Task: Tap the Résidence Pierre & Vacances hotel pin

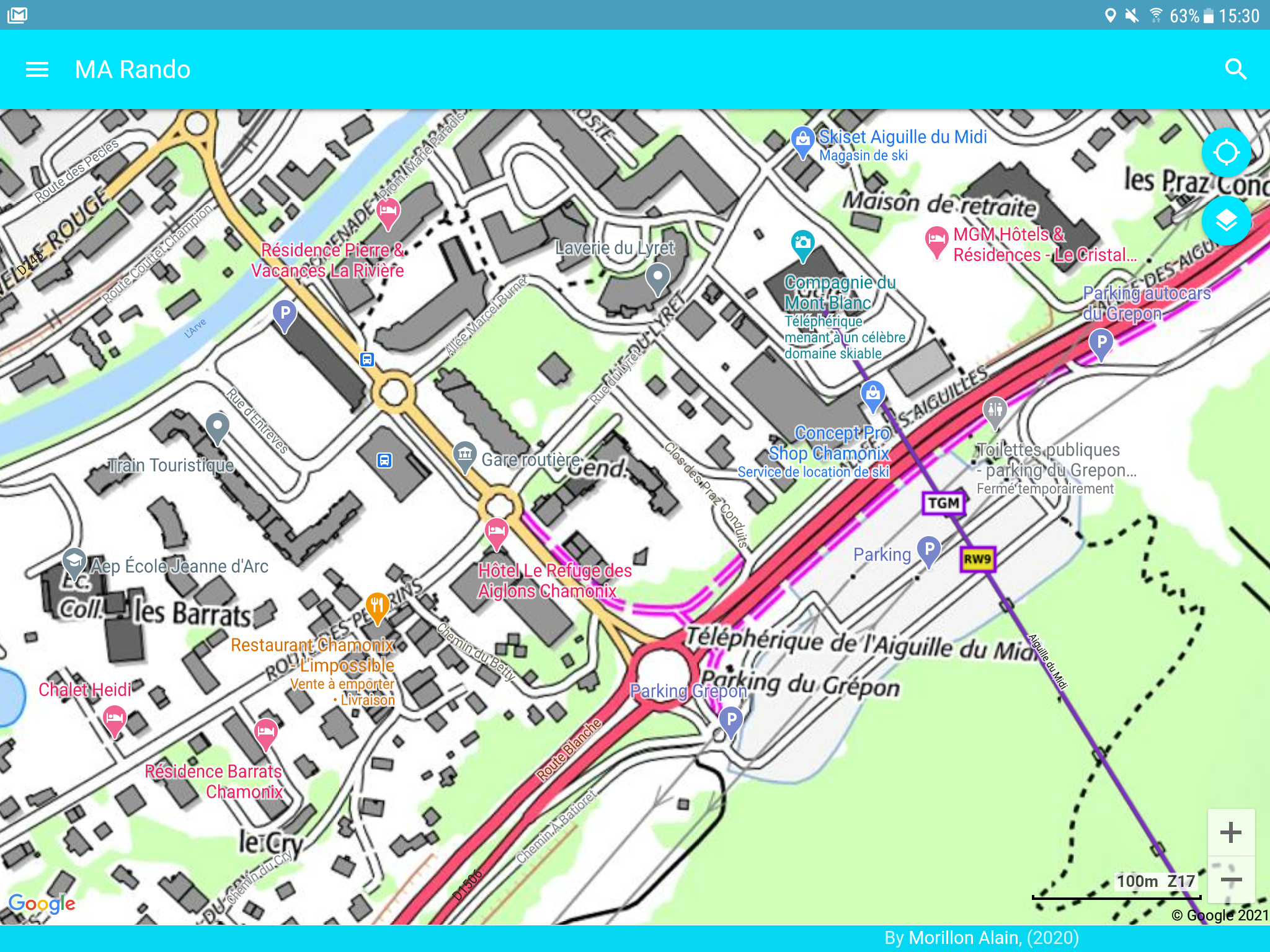Action: pyautogui.click(x=388, y=214)
